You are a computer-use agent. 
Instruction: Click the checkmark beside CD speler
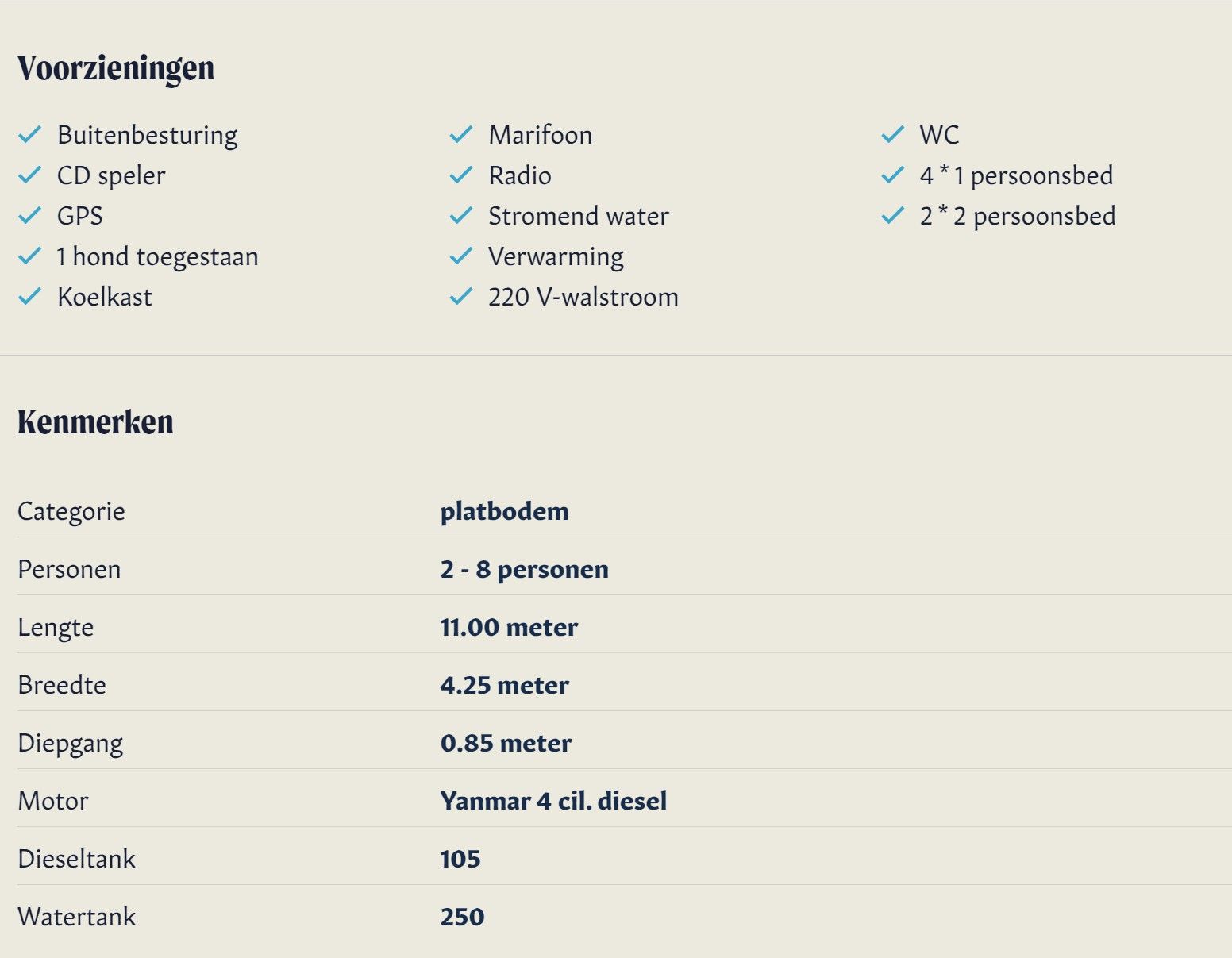[29, 175]
